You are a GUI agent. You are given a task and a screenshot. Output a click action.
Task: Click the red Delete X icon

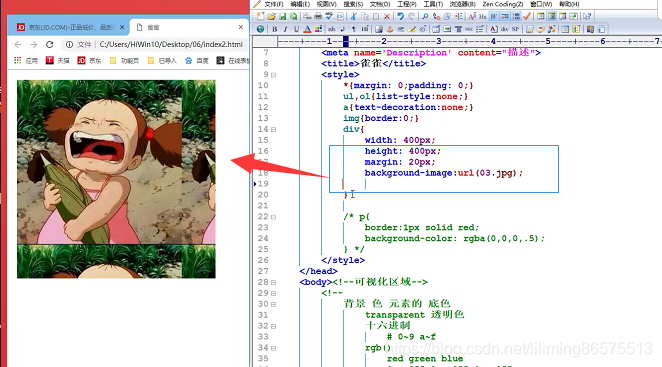tap(386, 16)
